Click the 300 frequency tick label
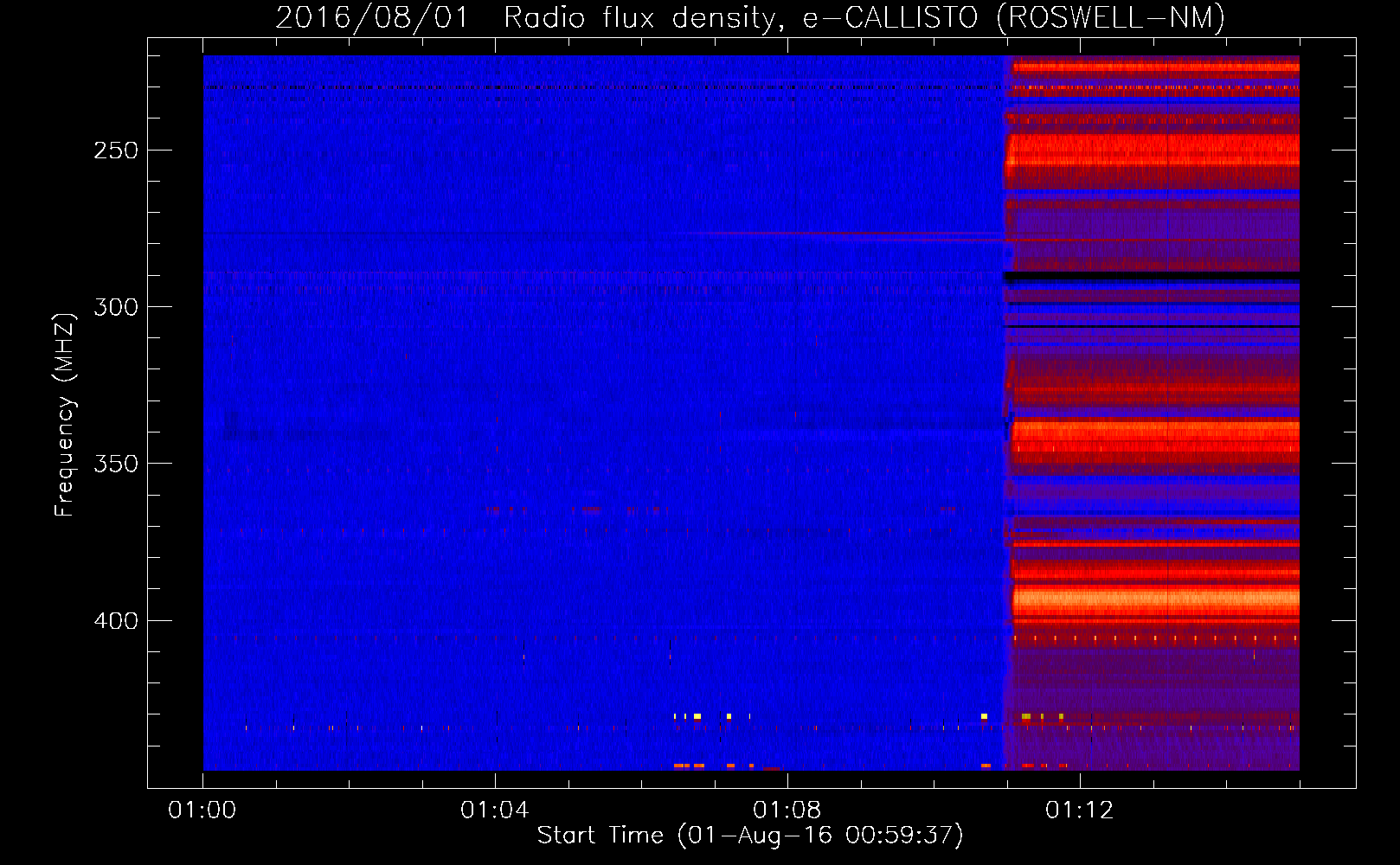This screenshot has width=1400, height=865. 116,307
